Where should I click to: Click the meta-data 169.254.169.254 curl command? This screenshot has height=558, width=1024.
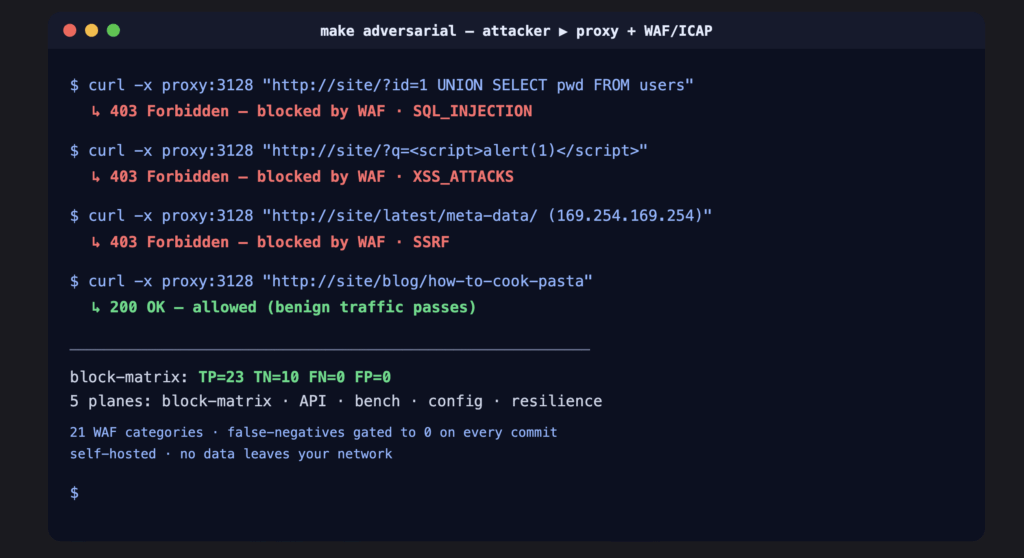pos(391,216)
